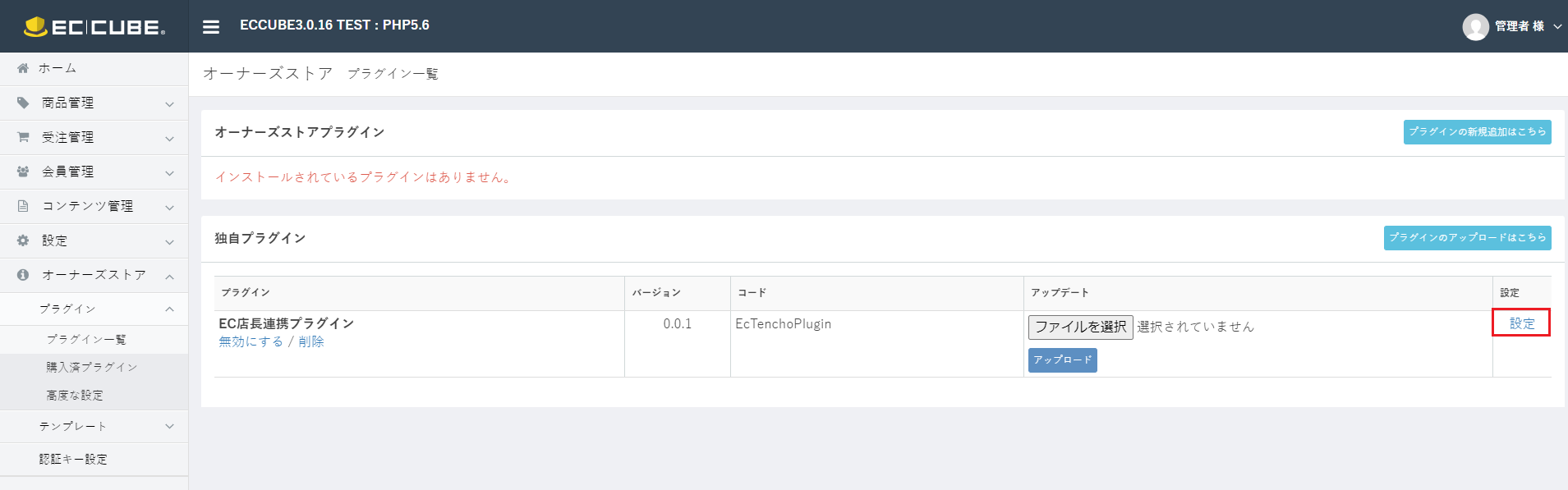This screenshot has width=1568, height=490.
Task: Select 購入済プラグイン in sidebar
Action: click(94, 367)
